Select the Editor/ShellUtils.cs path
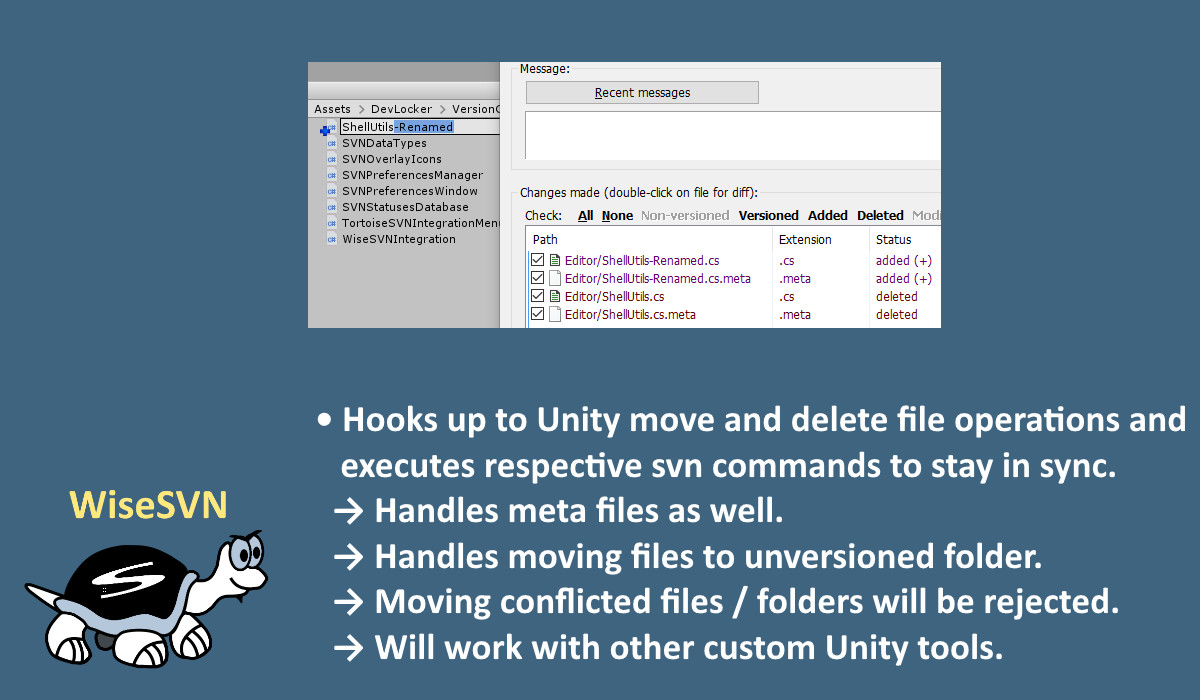The height and width of the screenshot is (700, 1200). click(615, 297)
